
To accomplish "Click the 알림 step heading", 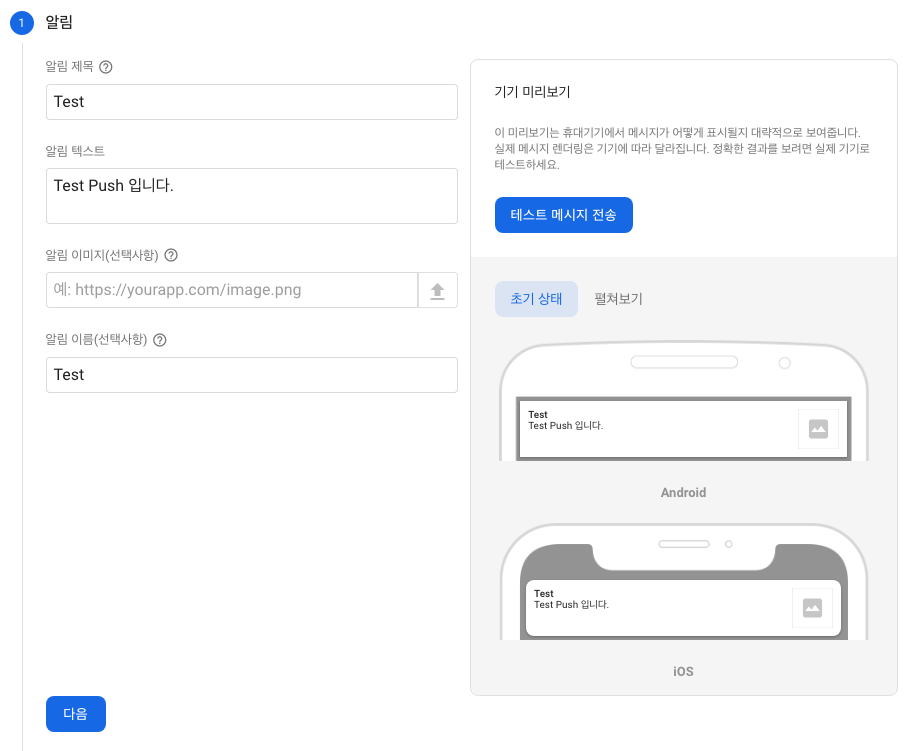I will (59, 23).
